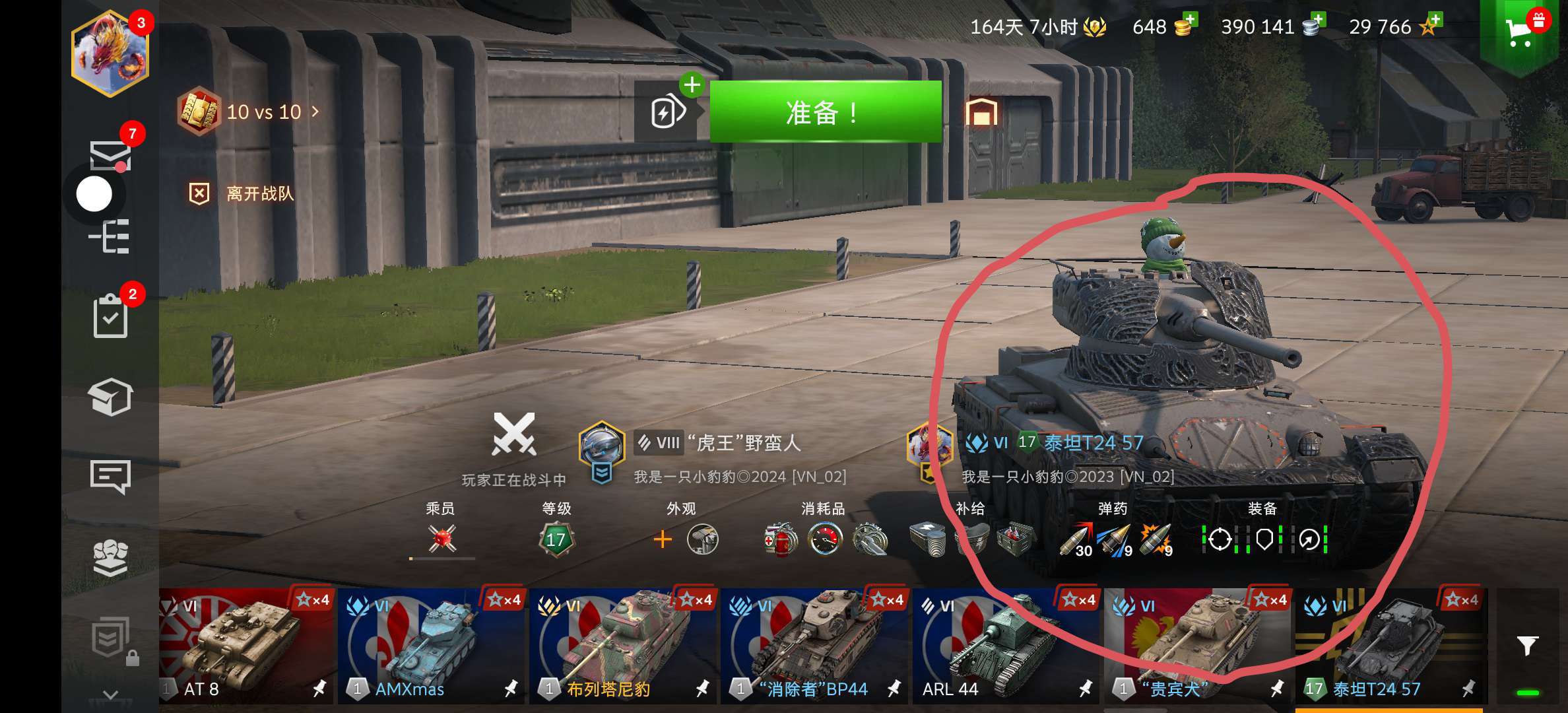Click the garage icon beside the ready button

[x=981, y=112]
